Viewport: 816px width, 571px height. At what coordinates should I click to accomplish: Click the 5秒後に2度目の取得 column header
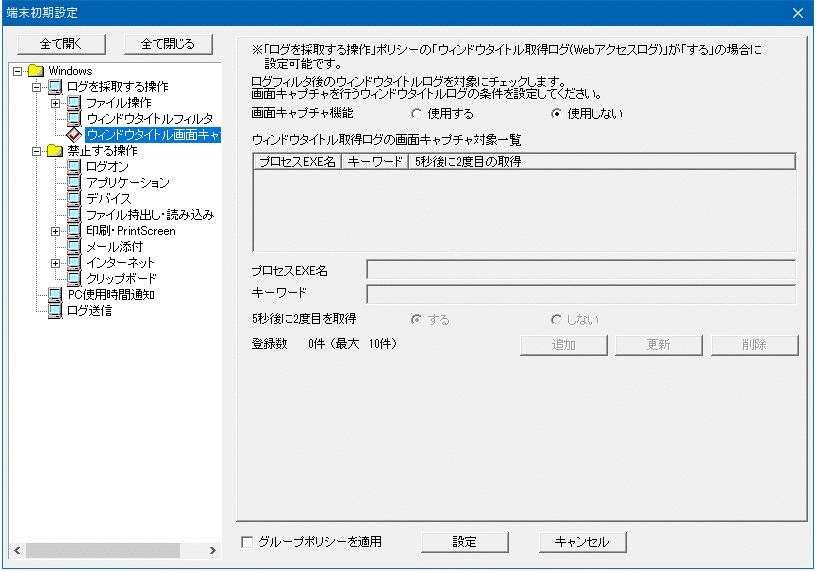tap(602, 162)
